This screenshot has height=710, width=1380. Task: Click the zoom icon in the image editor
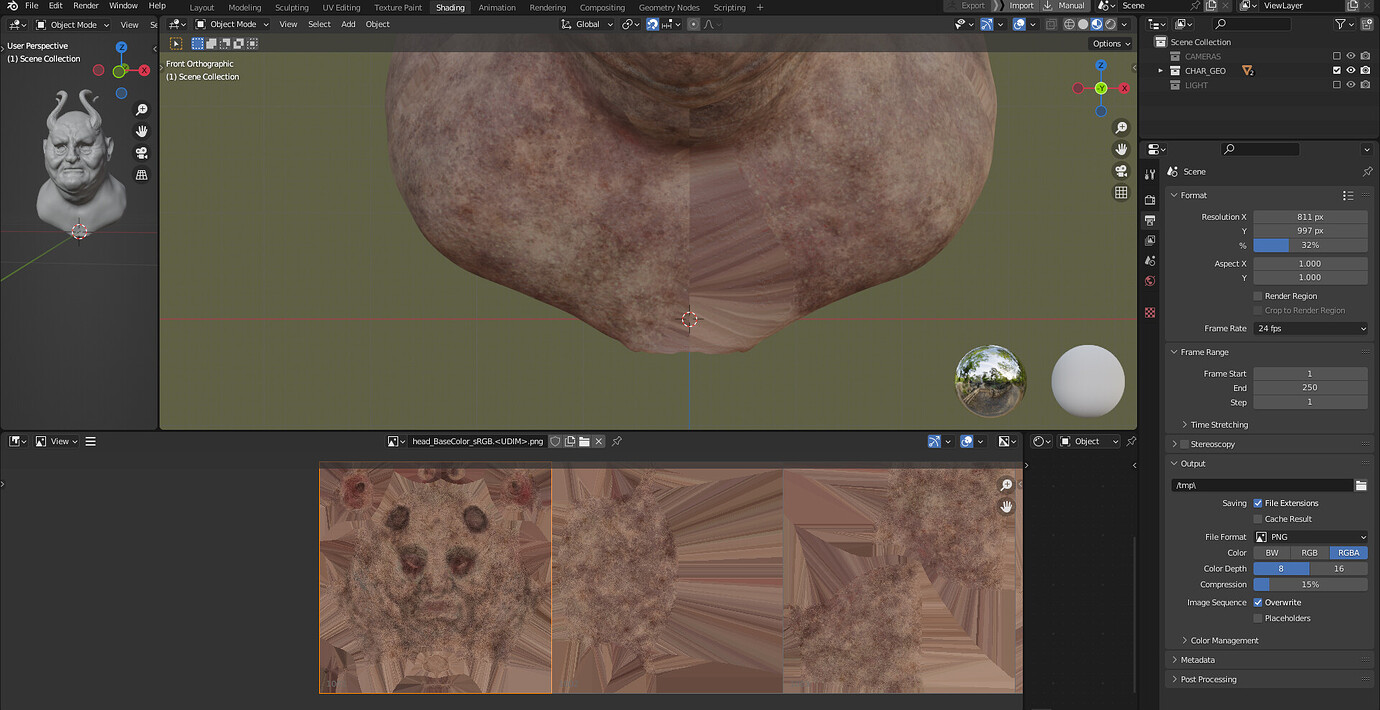1006,485
